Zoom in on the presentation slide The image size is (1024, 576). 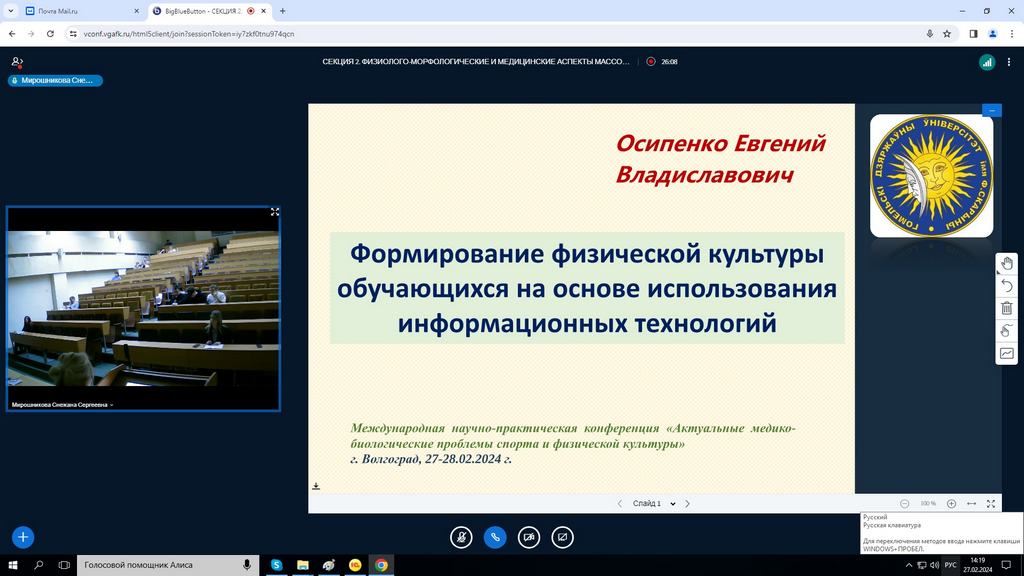click(951, 504)
